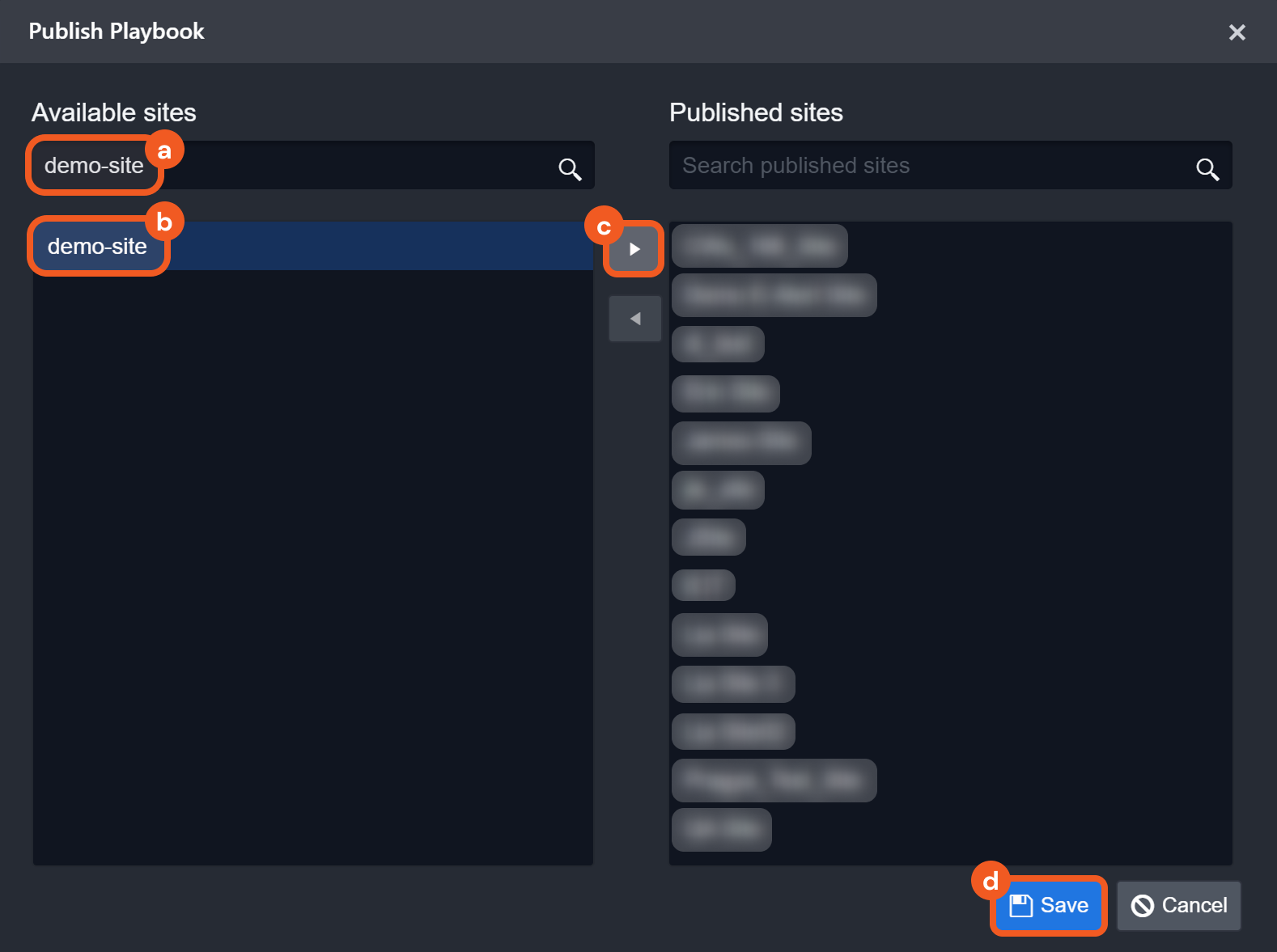1277x952 pixels.
Task: Click the Publish Playbook dialog title
Action: (x=117, y=32)
